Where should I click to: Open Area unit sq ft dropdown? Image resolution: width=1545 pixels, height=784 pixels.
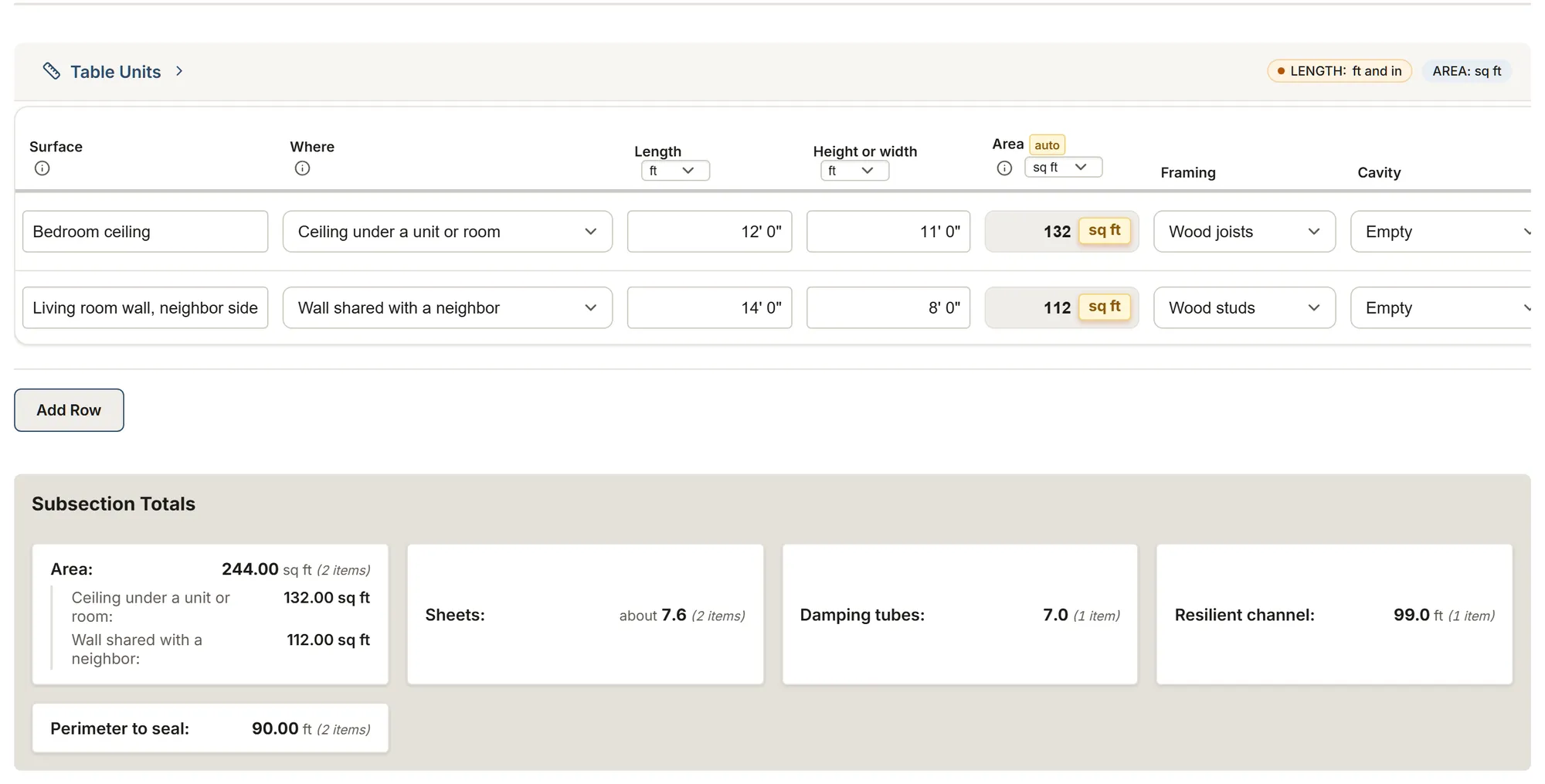pos(1063,167)
